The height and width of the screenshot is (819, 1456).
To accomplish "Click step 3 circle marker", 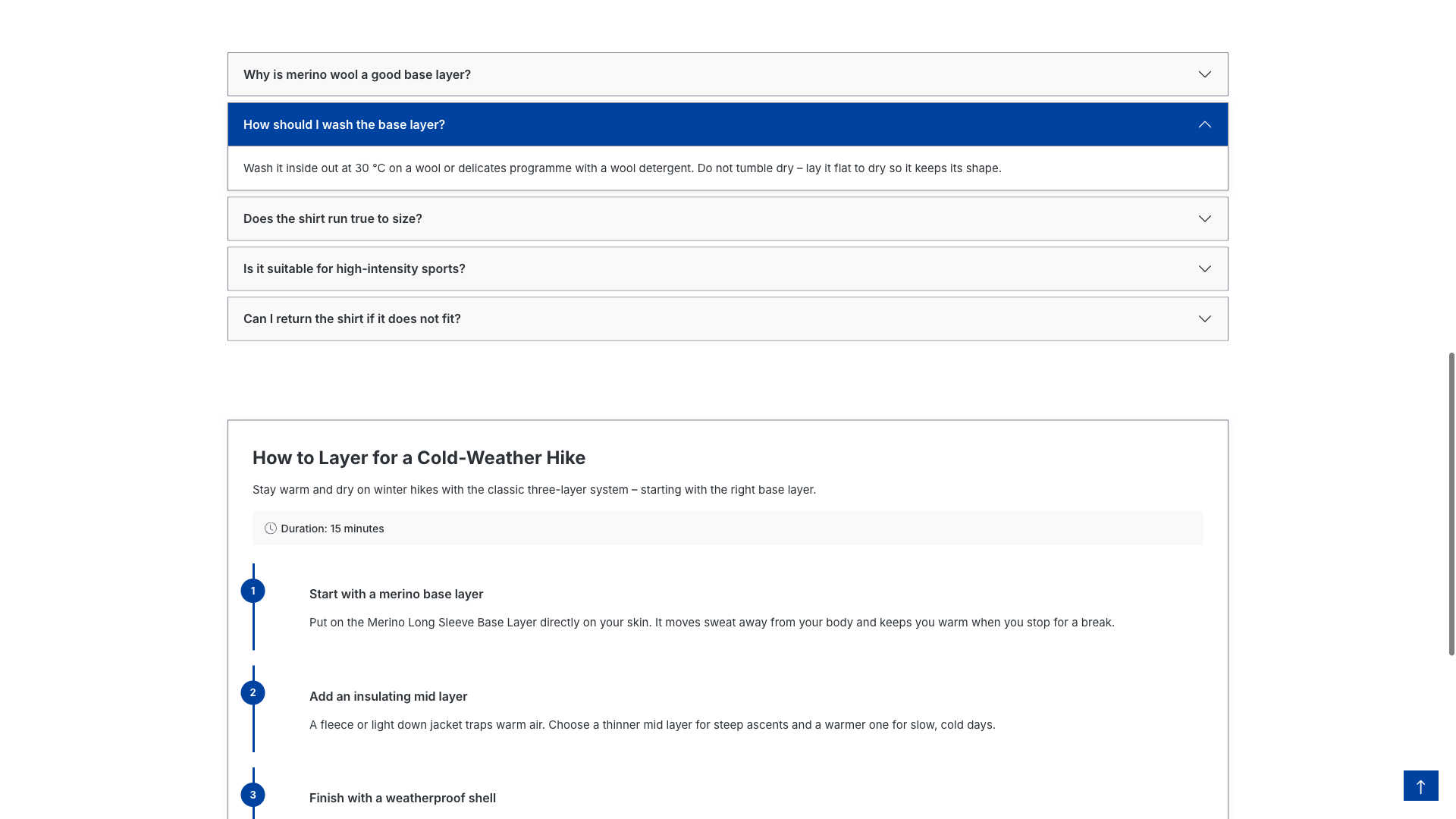I will (x=253, y=795).
